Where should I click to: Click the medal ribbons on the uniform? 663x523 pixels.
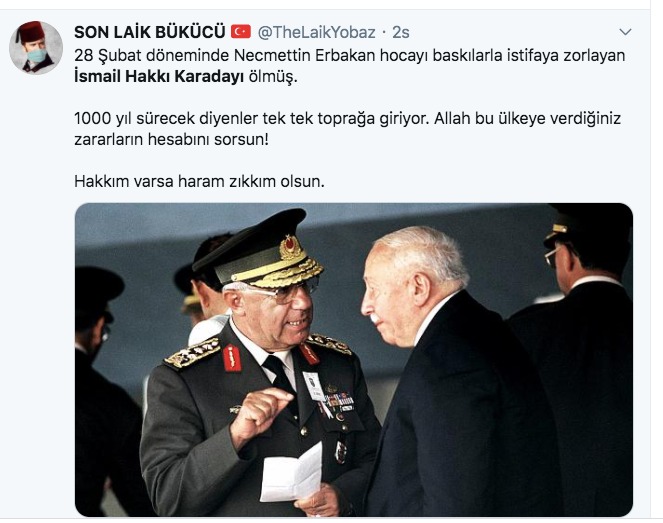pyautogui.click(x=339, y=401)
